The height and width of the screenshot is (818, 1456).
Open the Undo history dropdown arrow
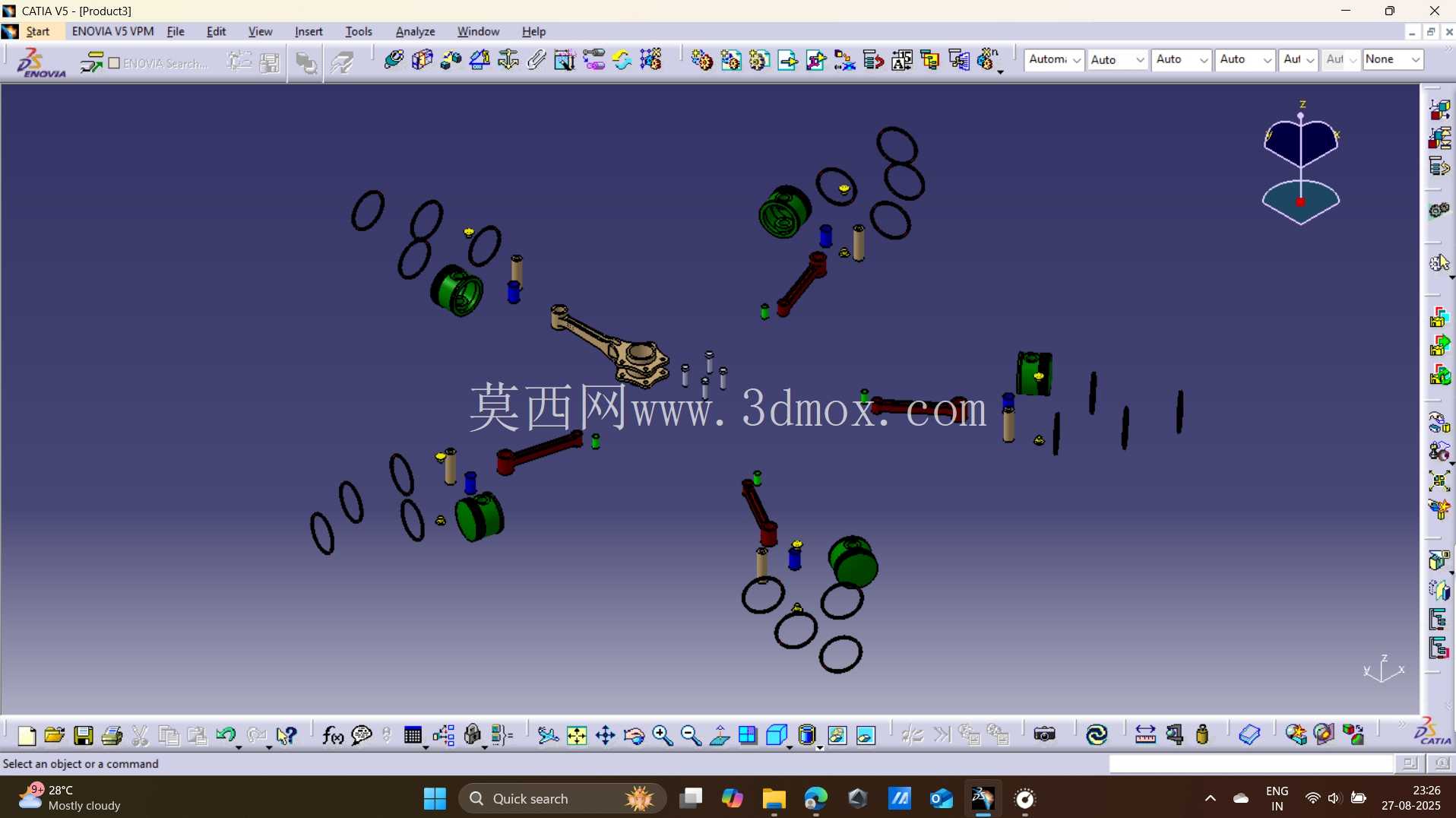pyautogui.click(x=239, y=748)
